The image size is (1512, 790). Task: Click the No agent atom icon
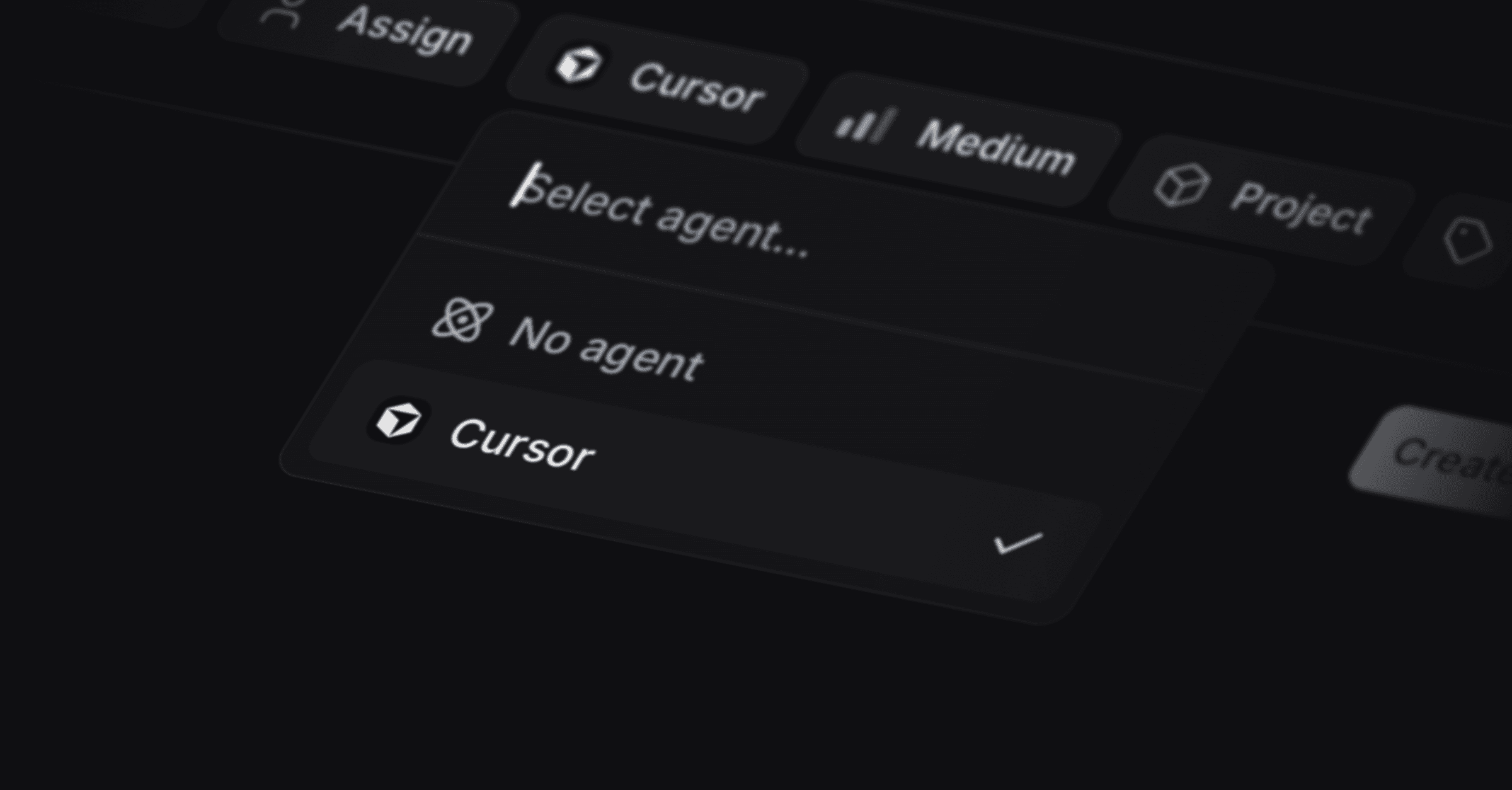462,320
